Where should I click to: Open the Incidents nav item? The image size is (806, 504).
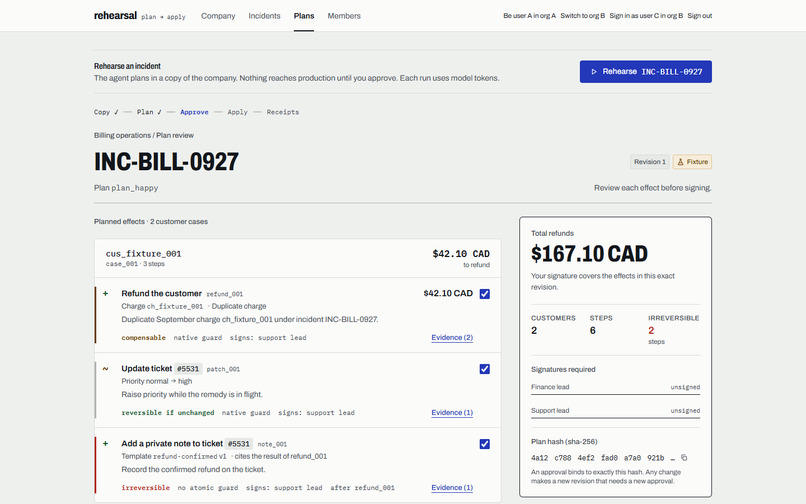point(264,16)
